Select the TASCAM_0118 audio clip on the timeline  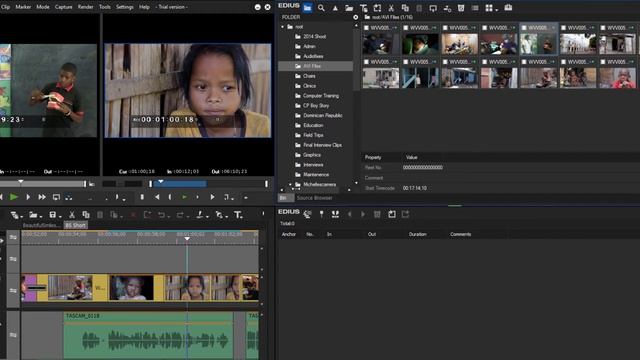point(149,336)
